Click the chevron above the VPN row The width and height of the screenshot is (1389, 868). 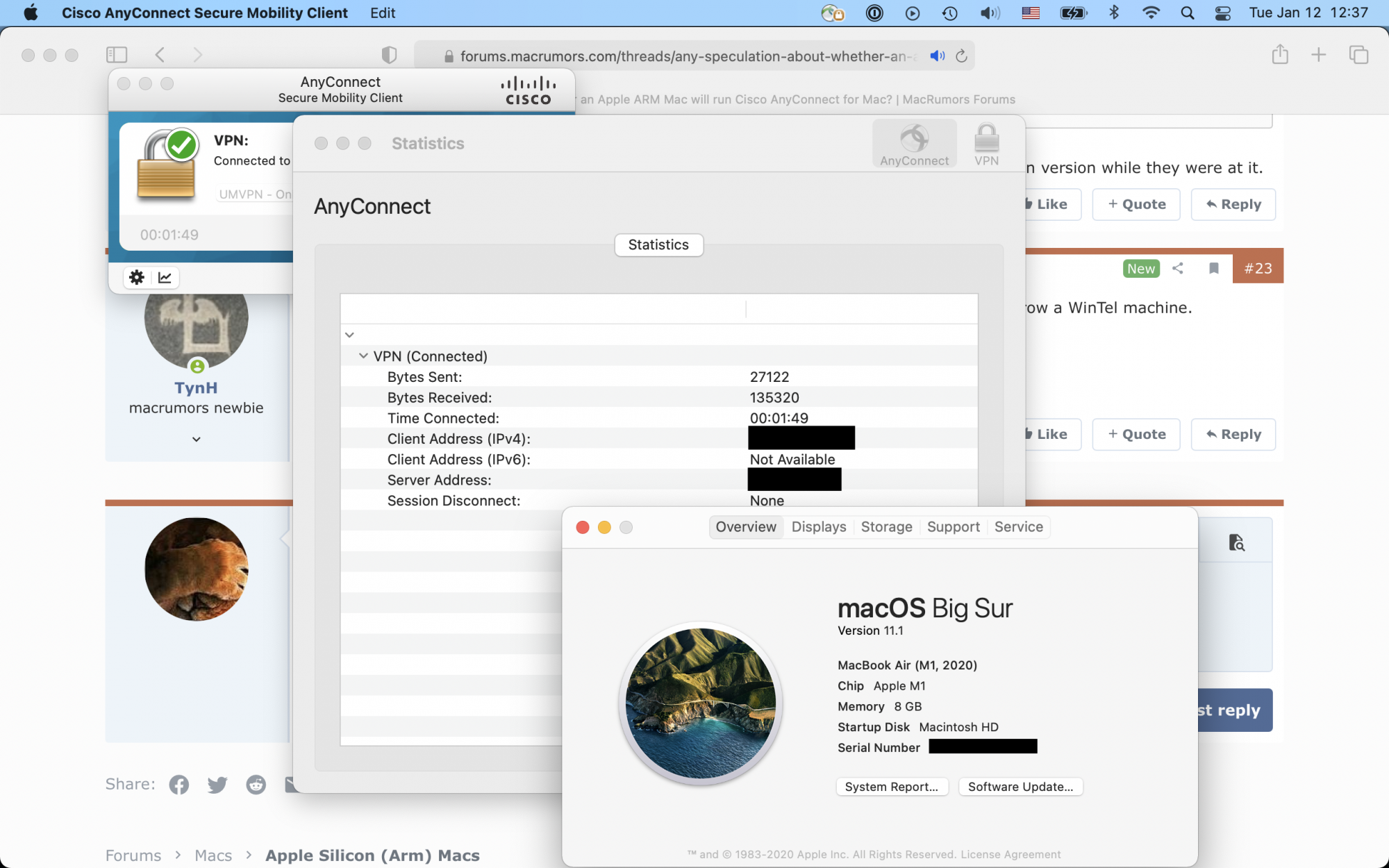[350, 335]
